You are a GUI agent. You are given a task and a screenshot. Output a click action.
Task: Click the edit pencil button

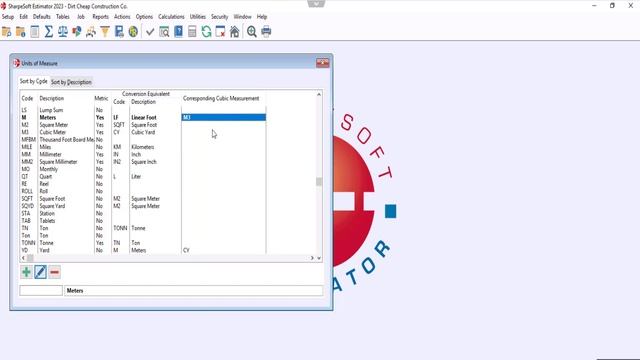click(40, 272)
